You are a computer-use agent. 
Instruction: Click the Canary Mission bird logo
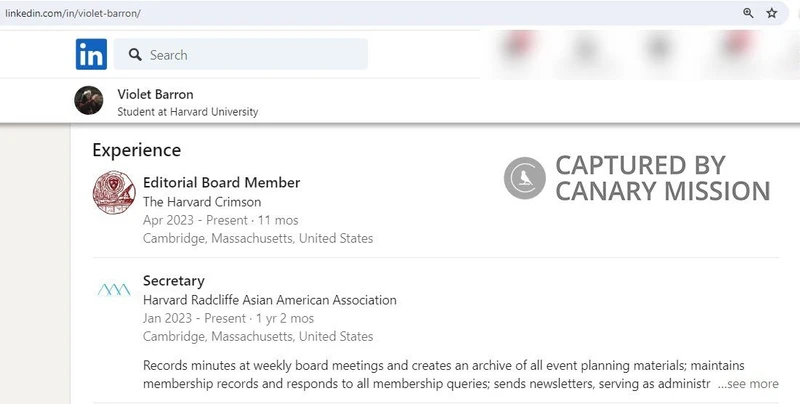coord(524,178)
